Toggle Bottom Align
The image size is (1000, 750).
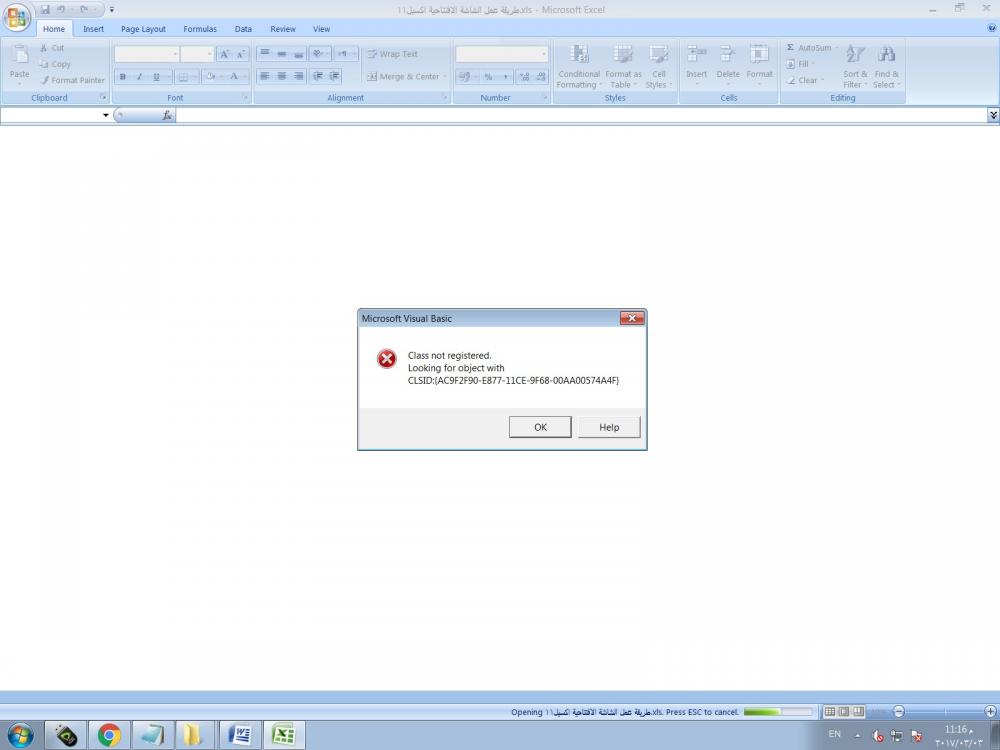click(x=298, y=54)
